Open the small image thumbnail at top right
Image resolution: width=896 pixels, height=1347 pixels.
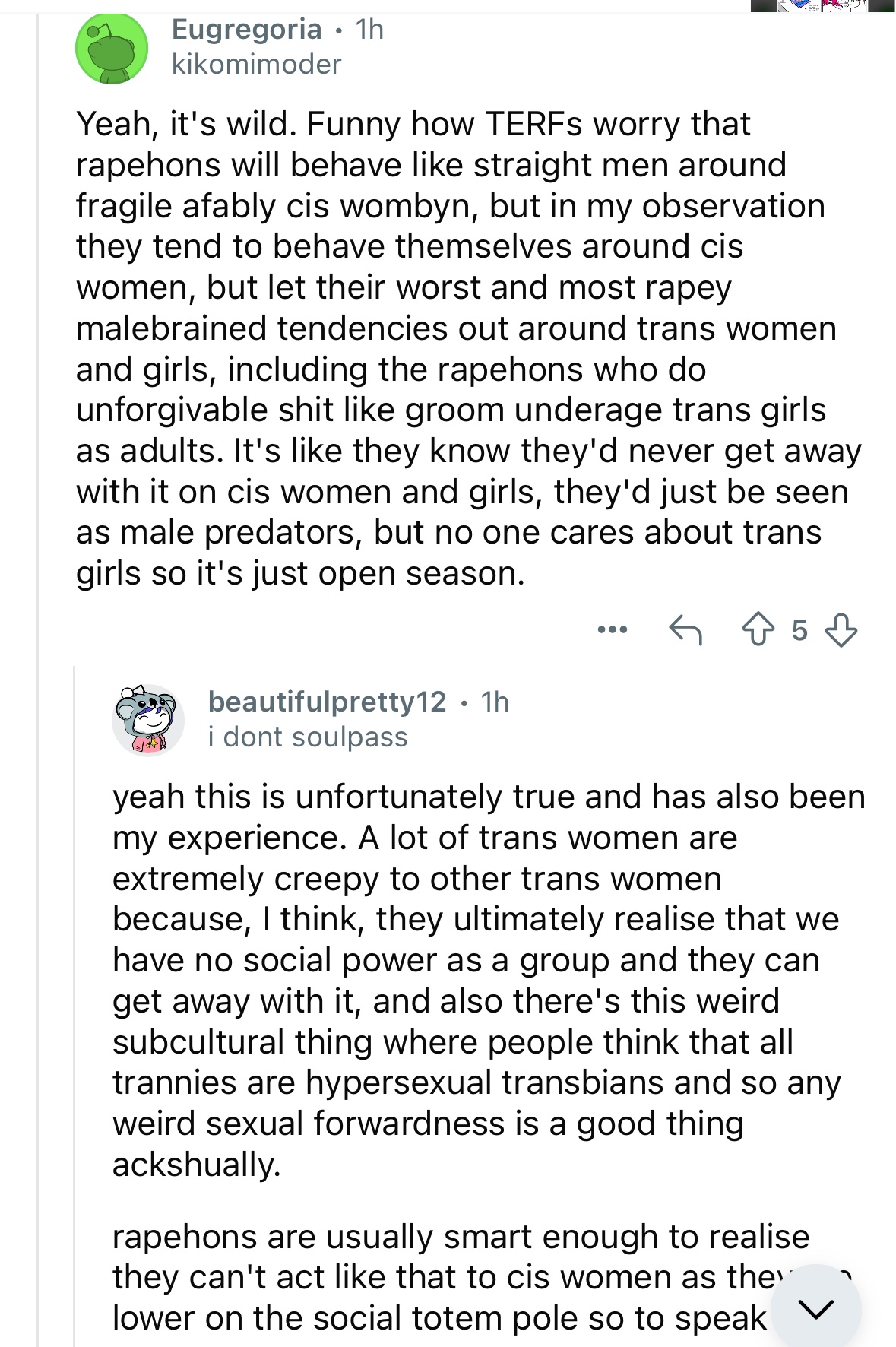pos(822,5)
